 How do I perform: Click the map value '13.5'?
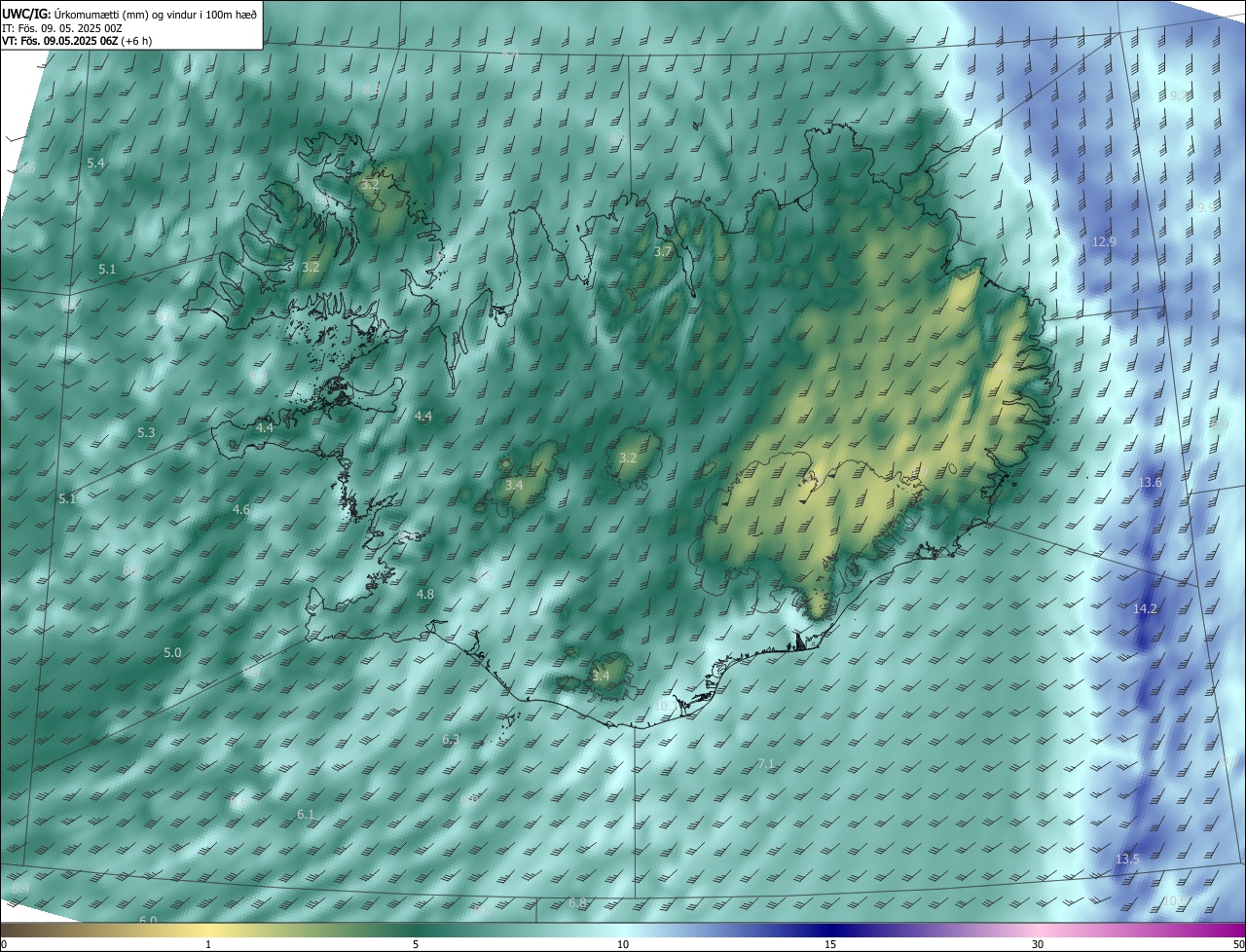[1127, 860]
